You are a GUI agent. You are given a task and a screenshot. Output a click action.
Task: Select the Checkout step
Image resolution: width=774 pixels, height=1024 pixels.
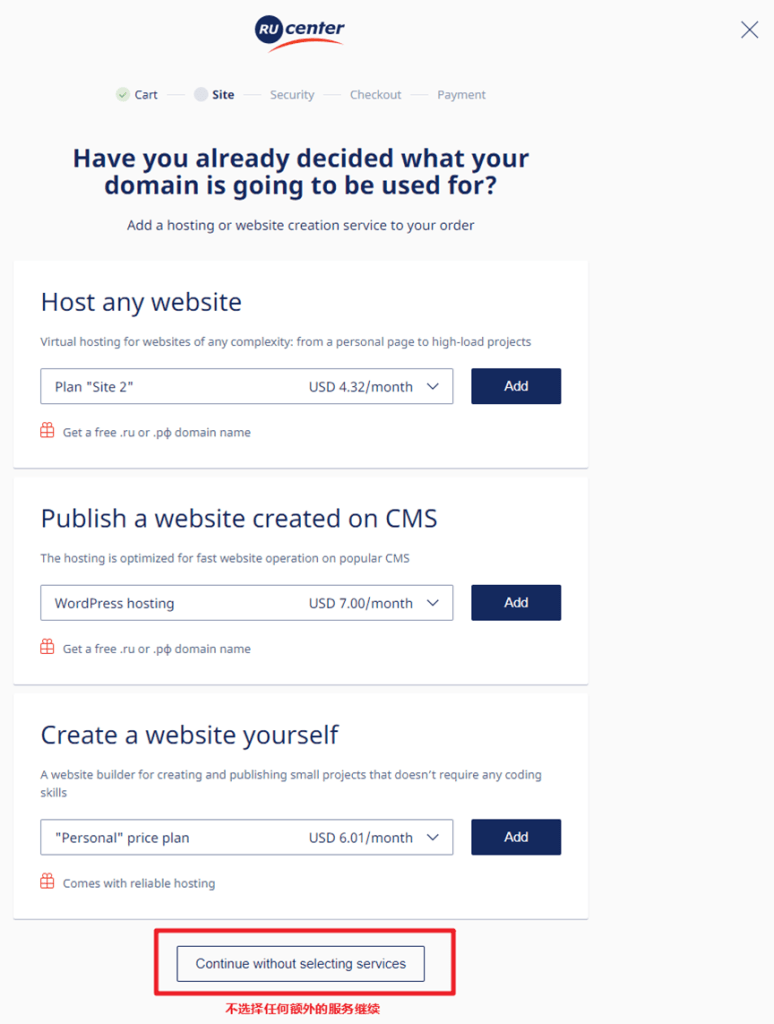coord(376,95)
